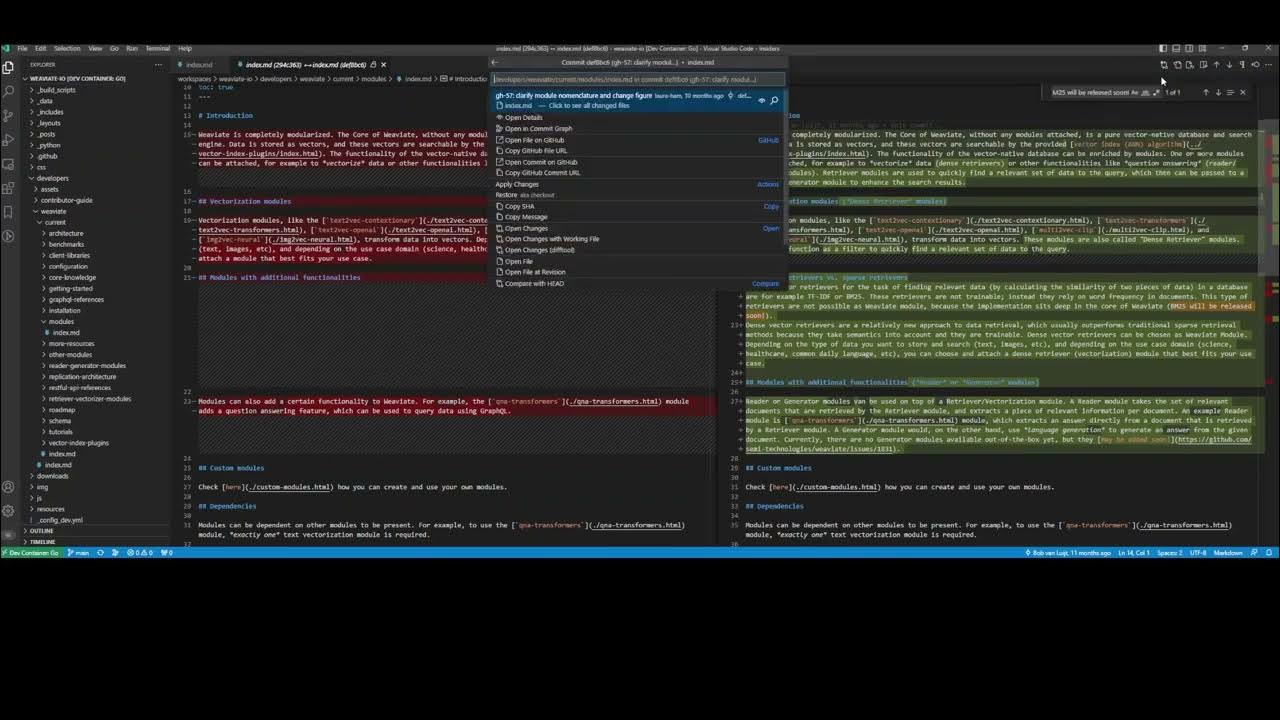Go to next find match arrow
This screenshot has height=720, width=1280.
click(x=1218, y=92)
